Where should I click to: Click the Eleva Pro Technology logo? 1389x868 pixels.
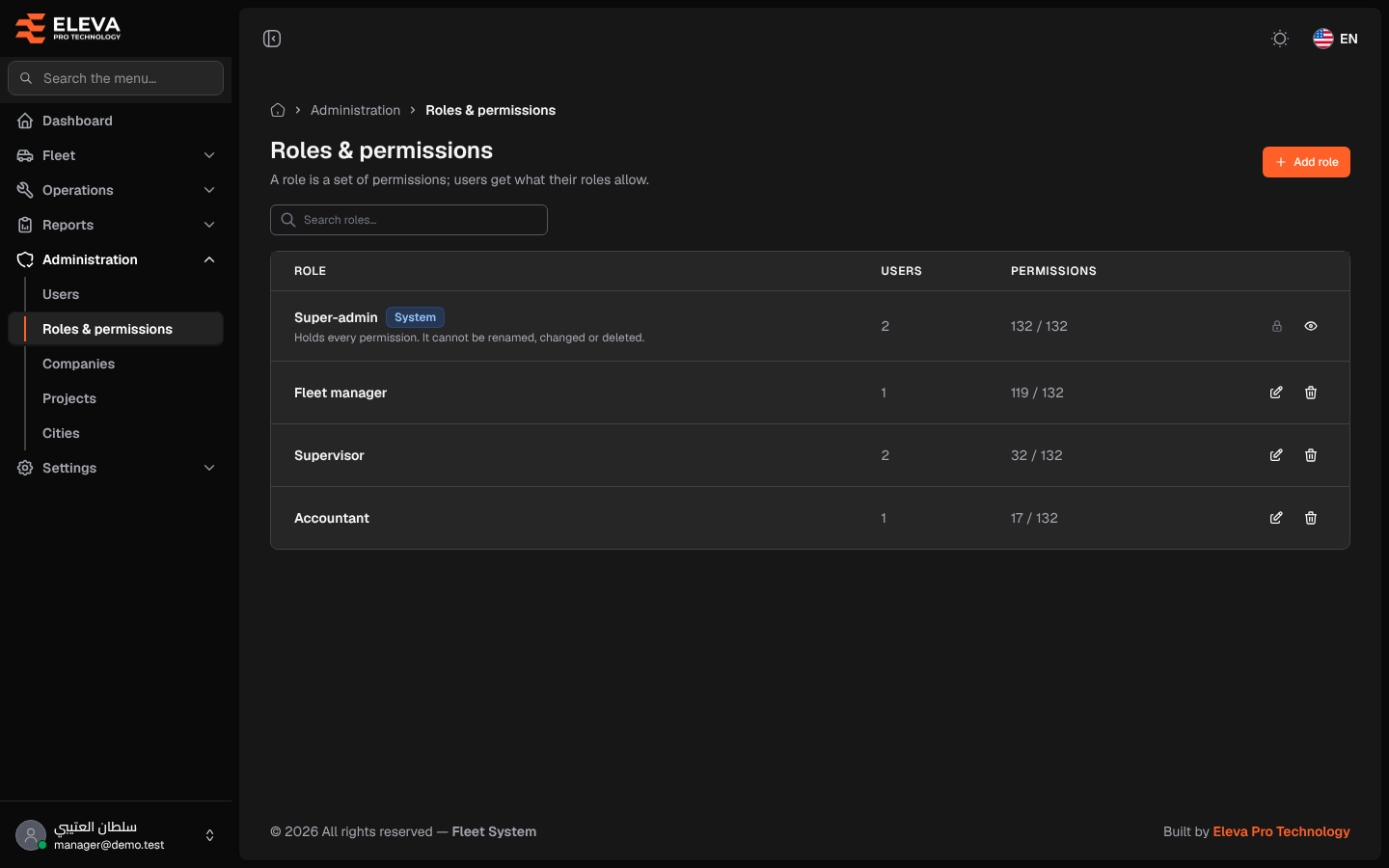[68, 28]
